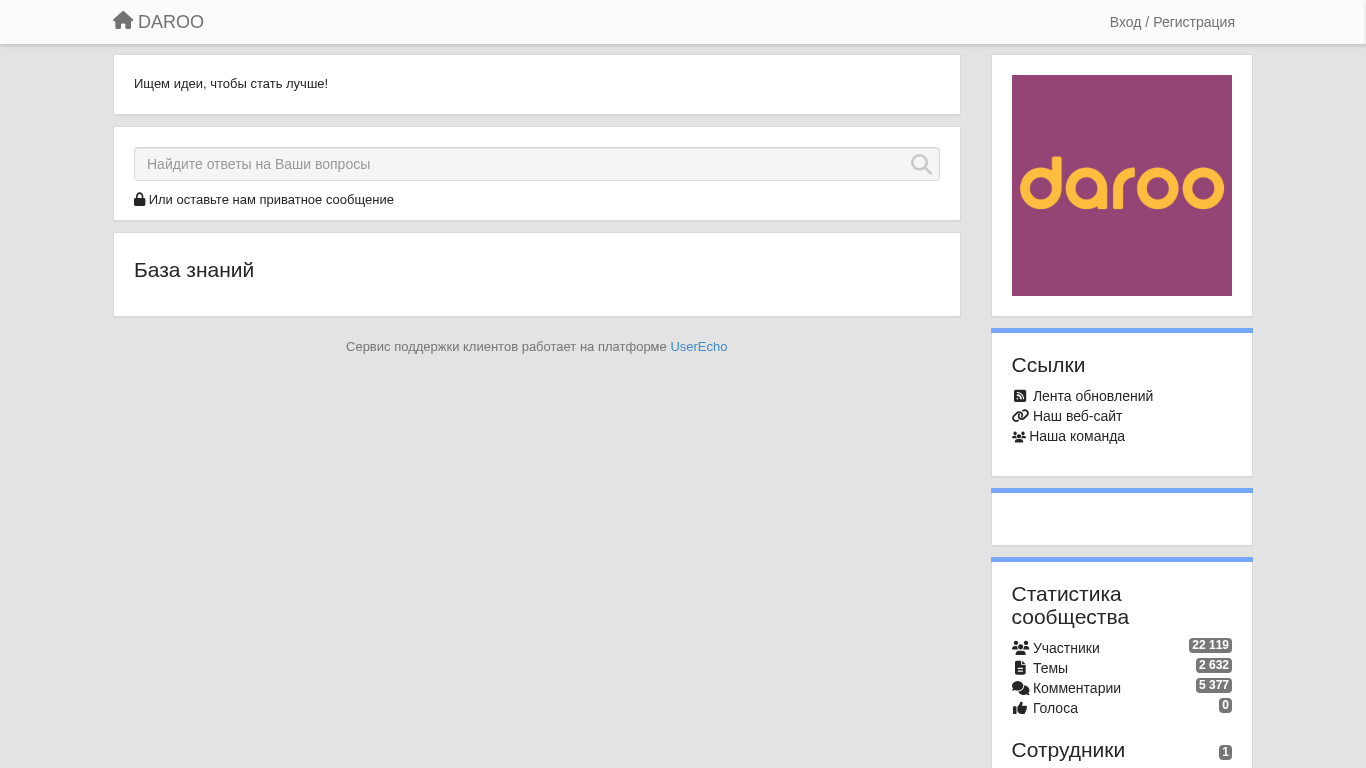
Task: Click the users icon beside Участники
Action: (x=1020, y=648)
